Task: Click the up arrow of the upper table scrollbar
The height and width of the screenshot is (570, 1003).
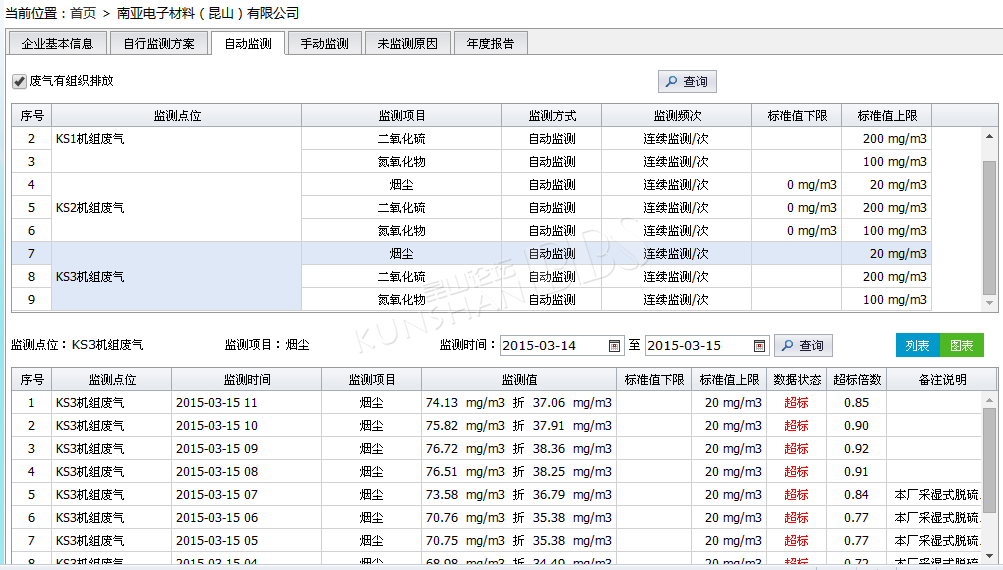Action: (x=989, y=136)
